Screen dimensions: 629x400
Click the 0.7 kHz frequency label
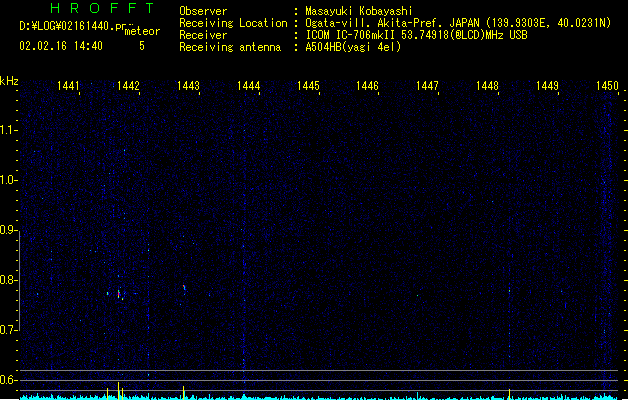pyautogui.click(x=8, y=330)
